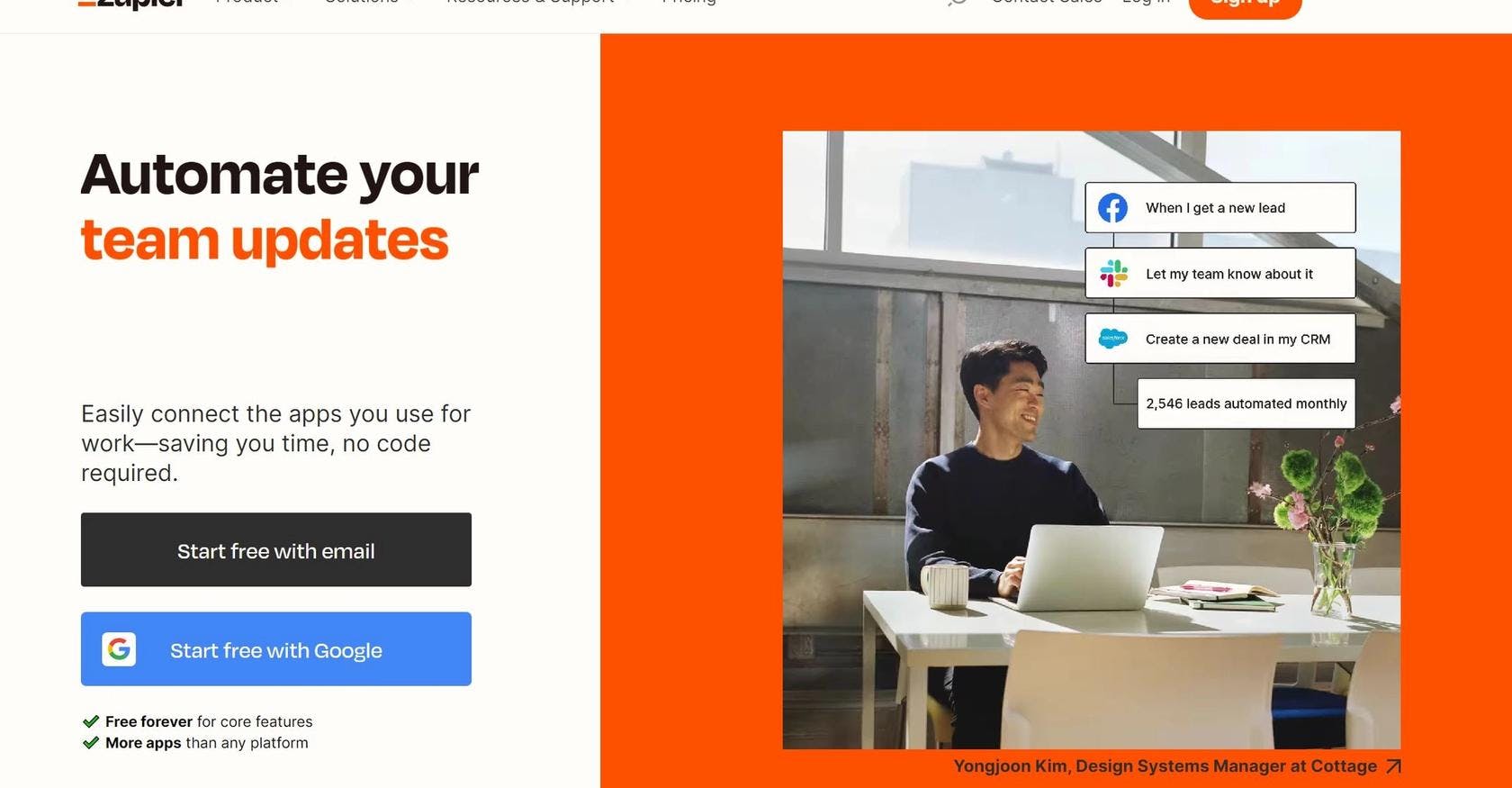
Task: Click the Zapier logo in the header
Action: click(131, 3)
